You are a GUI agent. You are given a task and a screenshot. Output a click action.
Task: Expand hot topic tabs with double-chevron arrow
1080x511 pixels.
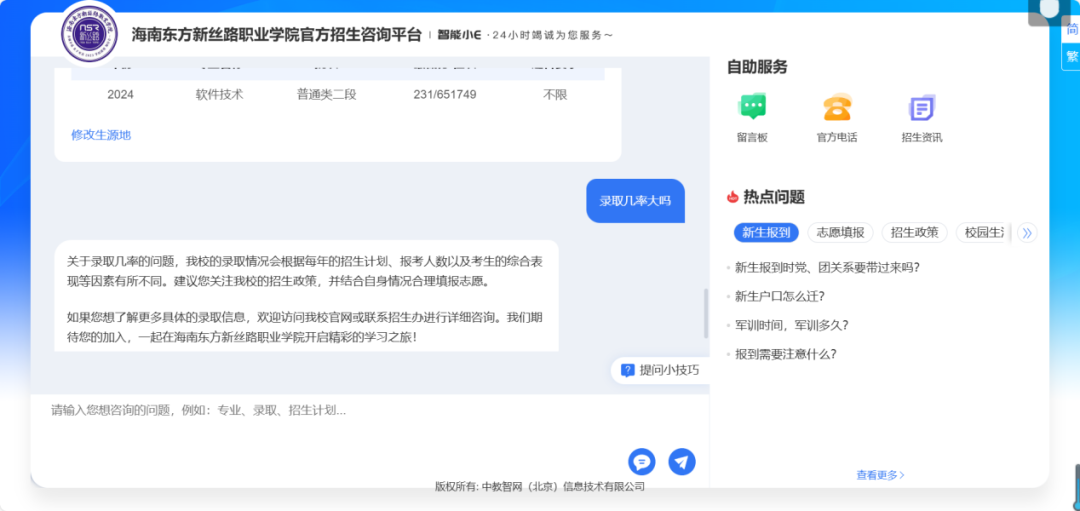tap(1026, 233)
